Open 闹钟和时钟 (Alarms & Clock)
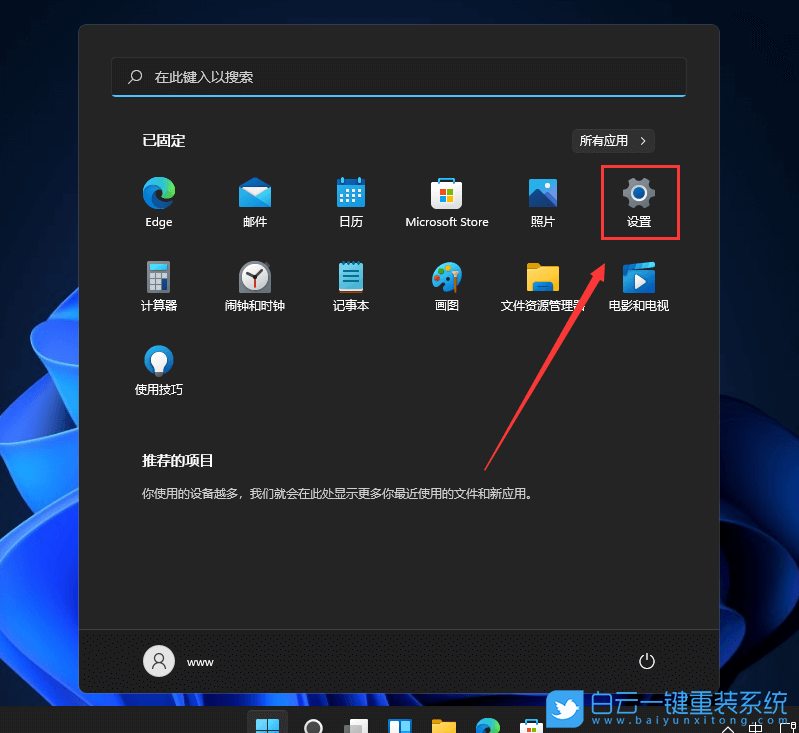This screenshot has width=799, height=733. click(255, 286)
